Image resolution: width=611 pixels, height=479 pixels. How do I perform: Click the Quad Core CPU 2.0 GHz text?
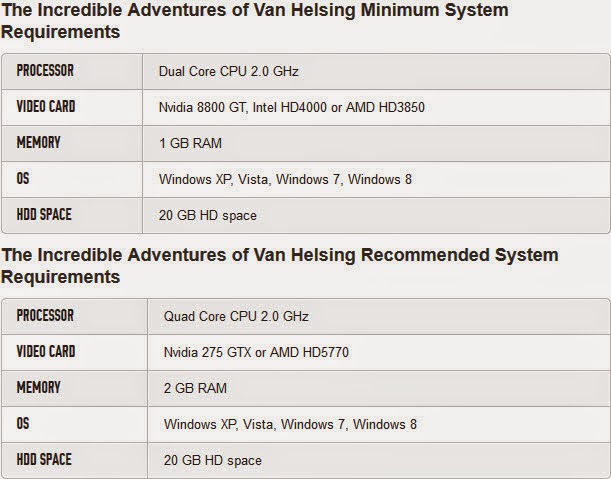pos(236,316)
